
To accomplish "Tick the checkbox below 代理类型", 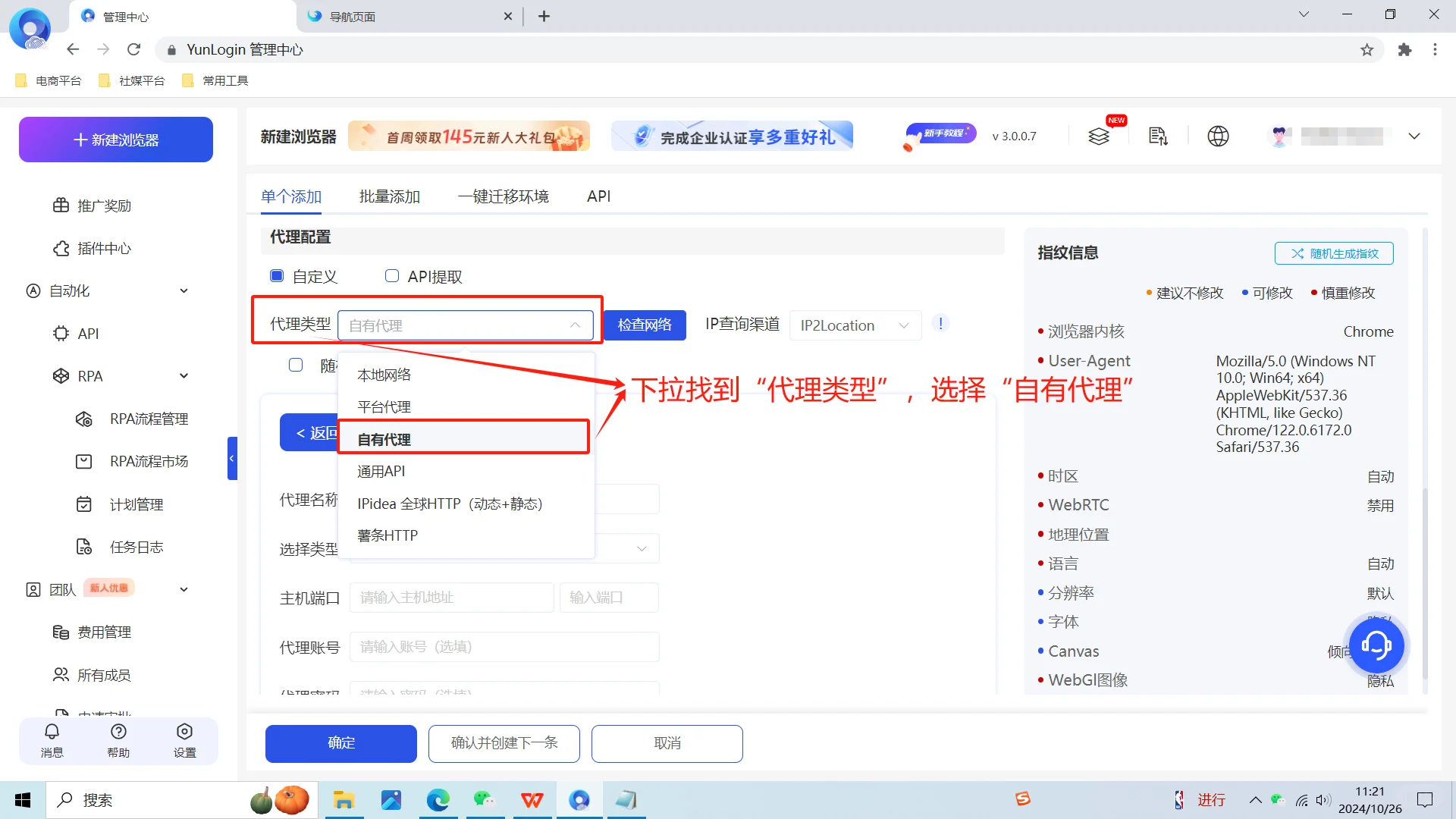I will tap(296, 365).
